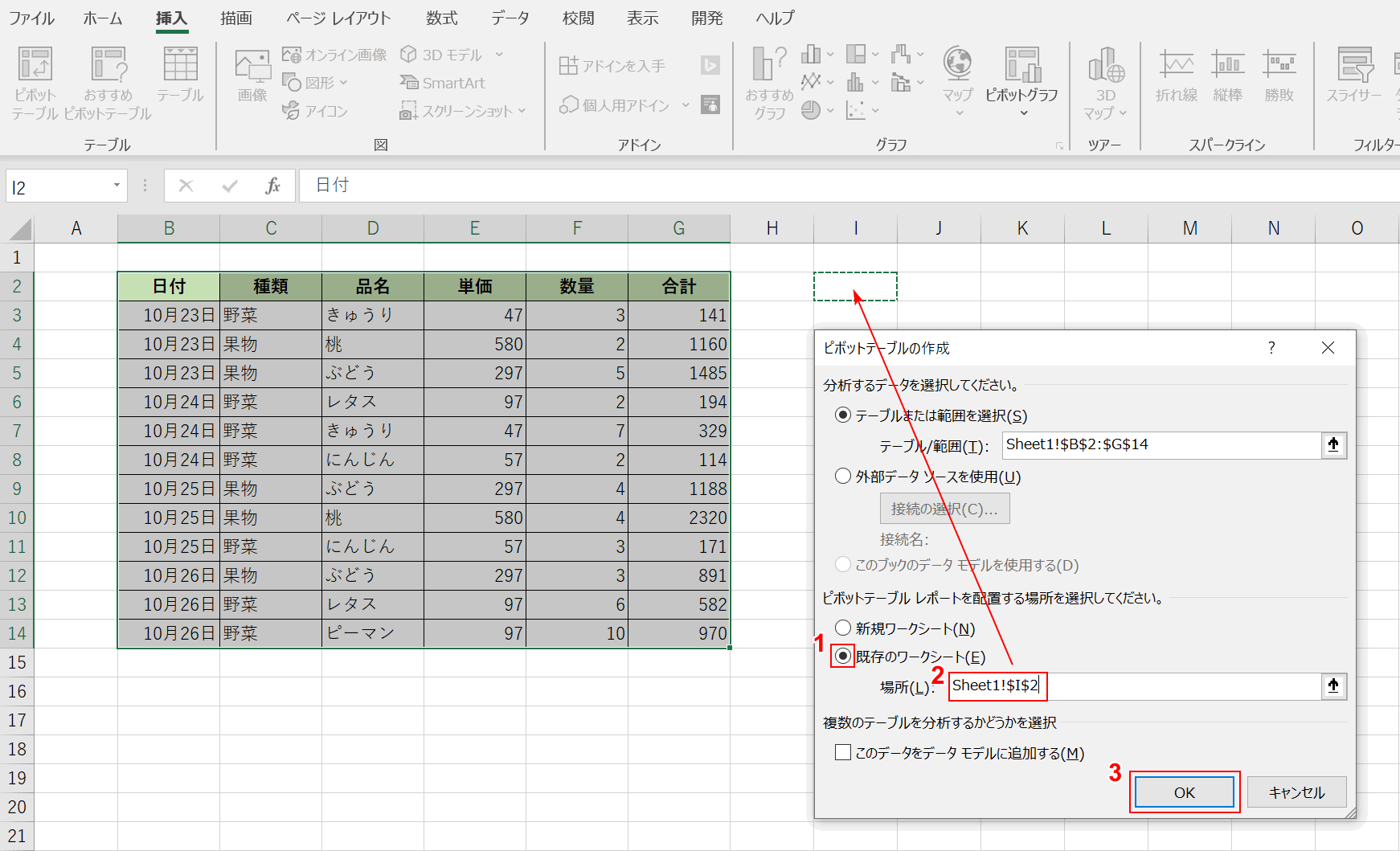Select the 新規ワークシート radio button
1400x851 pixels.
click(x=843, y=628)
